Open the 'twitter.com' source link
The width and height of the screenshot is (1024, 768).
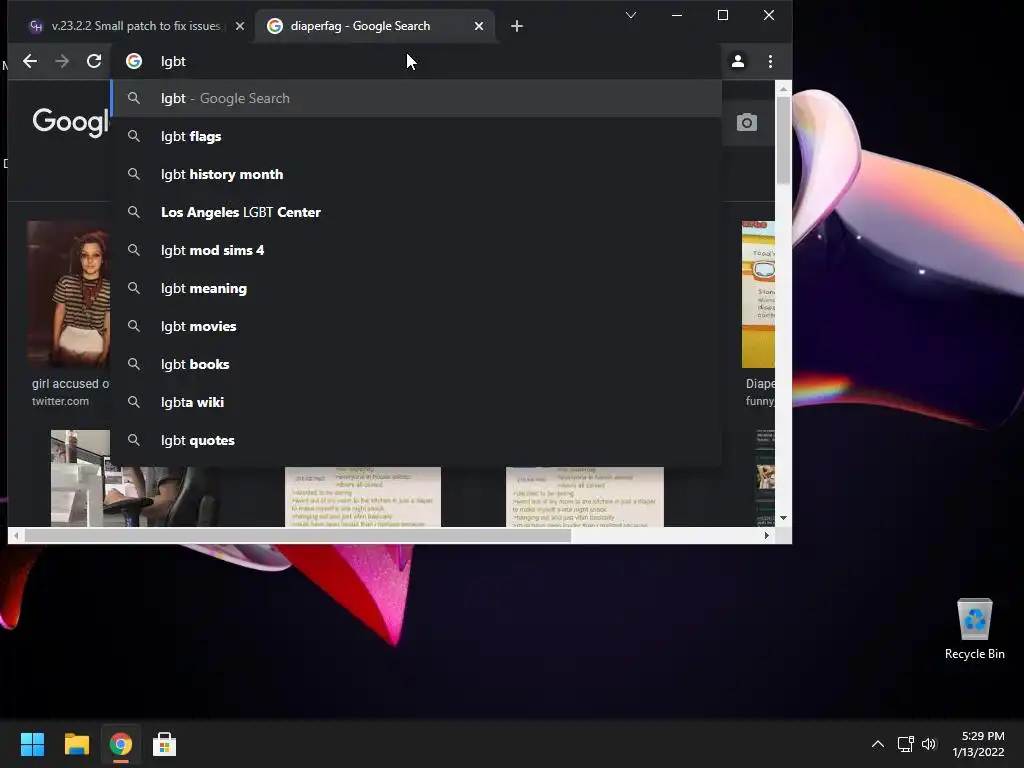pyautogui.click(x=60, y=401)
